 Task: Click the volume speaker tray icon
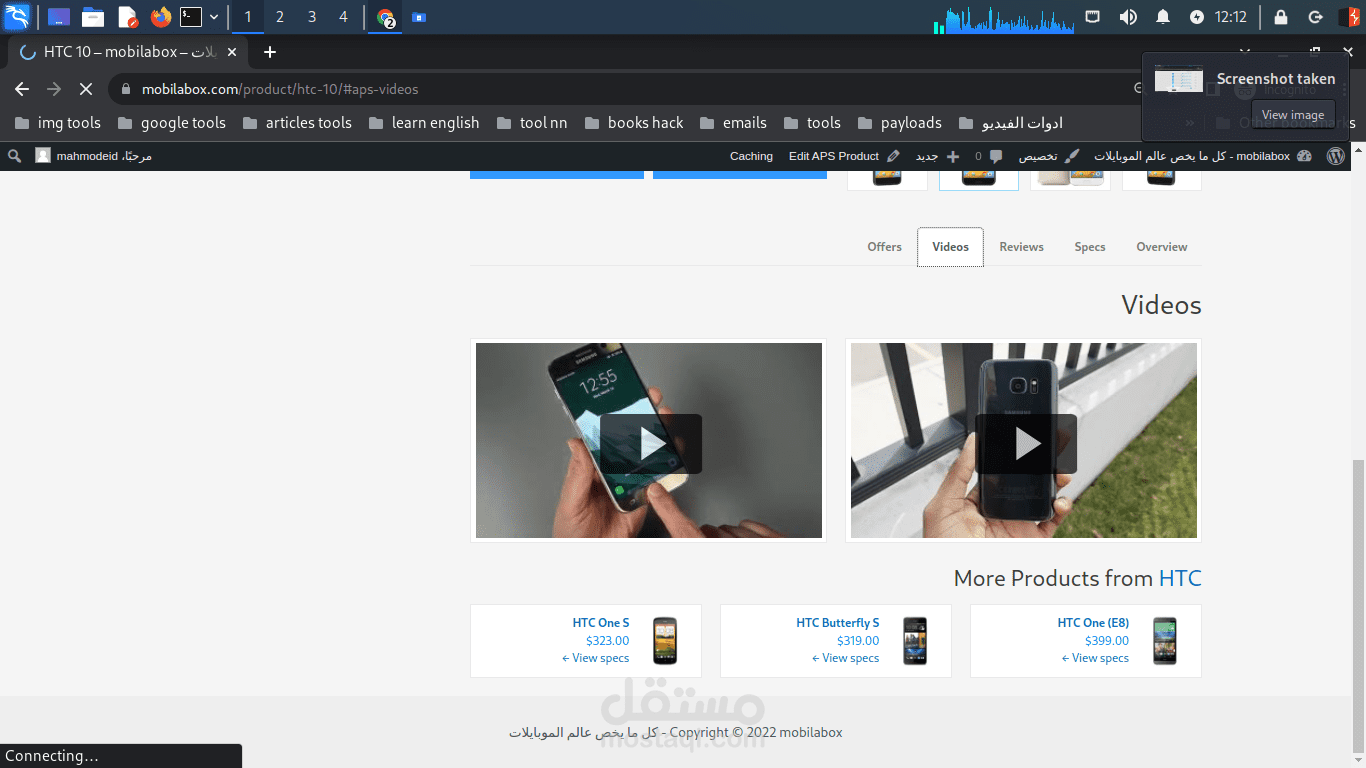(1128, 17)
